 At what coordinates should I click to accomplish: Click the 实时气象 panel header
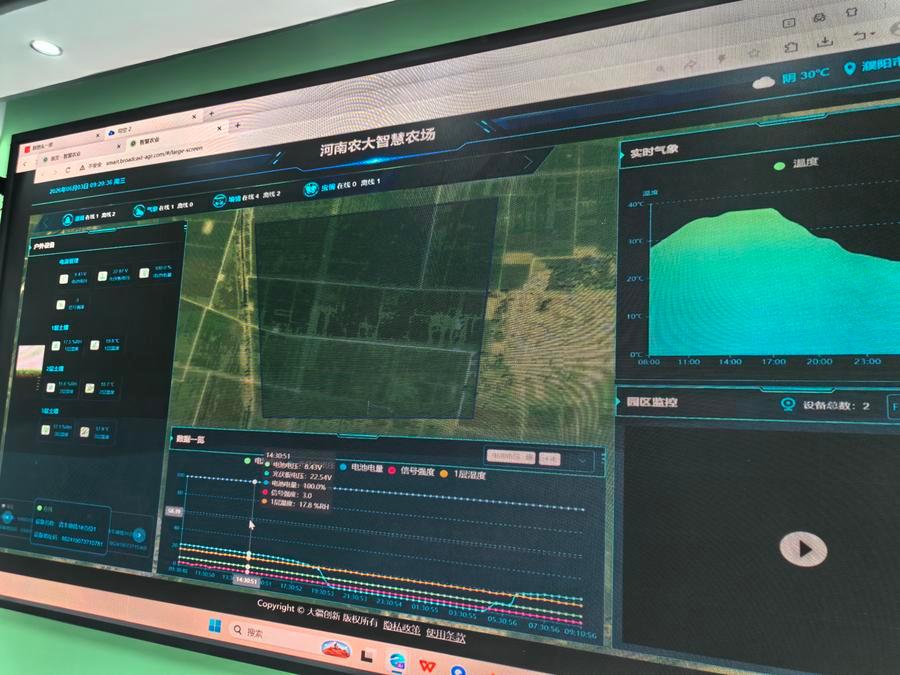coord(654,152)
